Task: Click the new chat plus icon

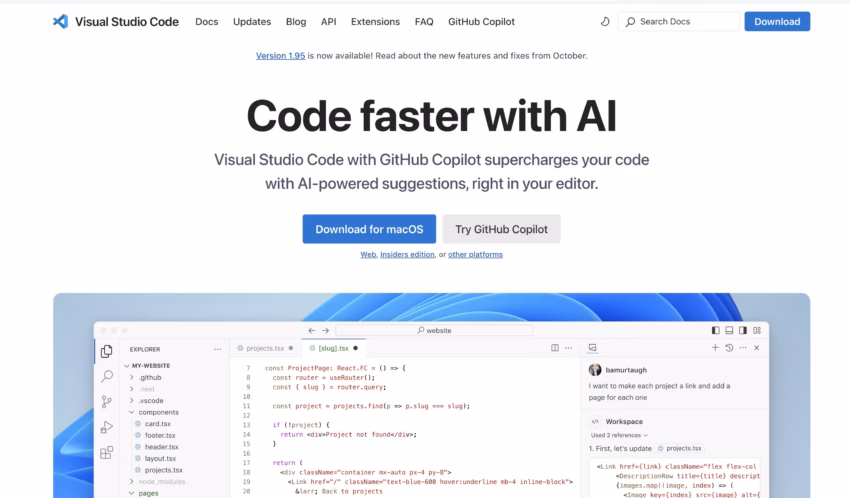Action: pos(715,348)
